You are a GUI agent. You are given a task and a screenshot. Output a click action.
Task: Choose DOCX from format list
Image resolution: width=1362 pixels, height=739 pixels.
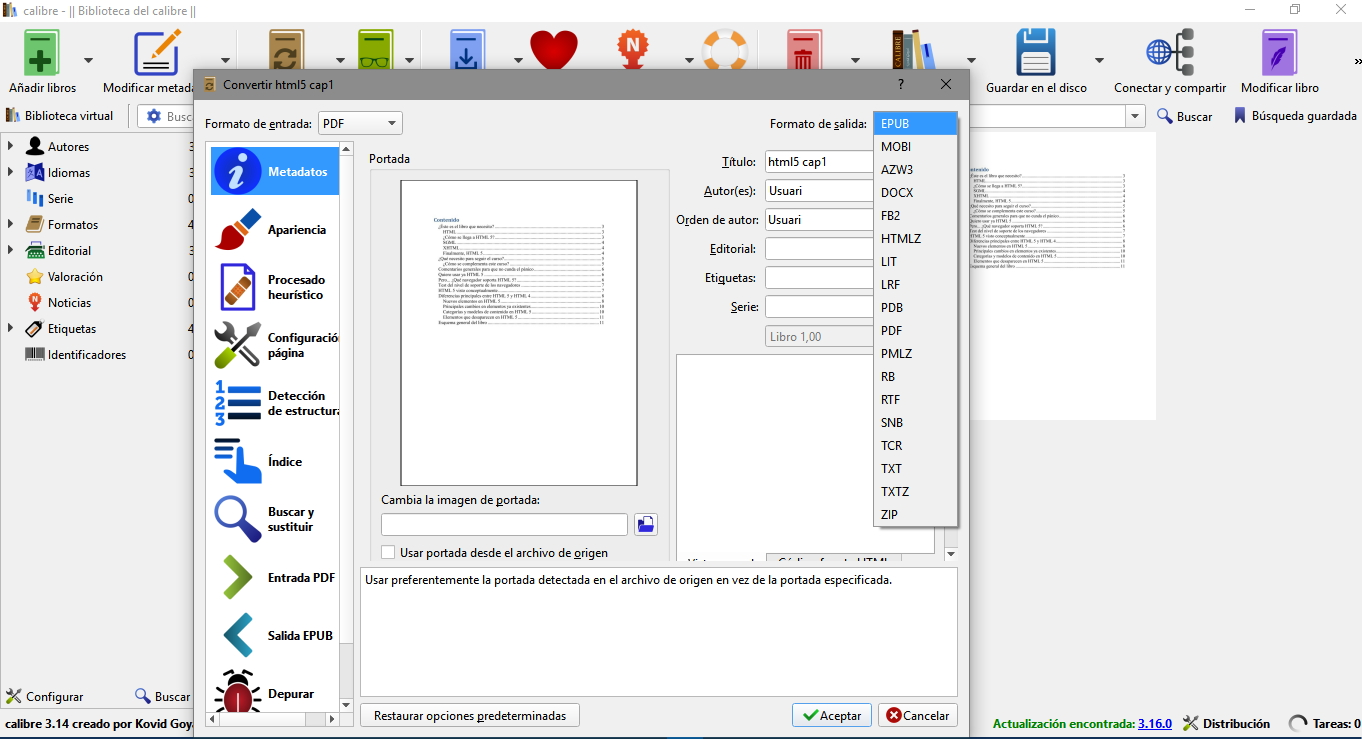915,193
